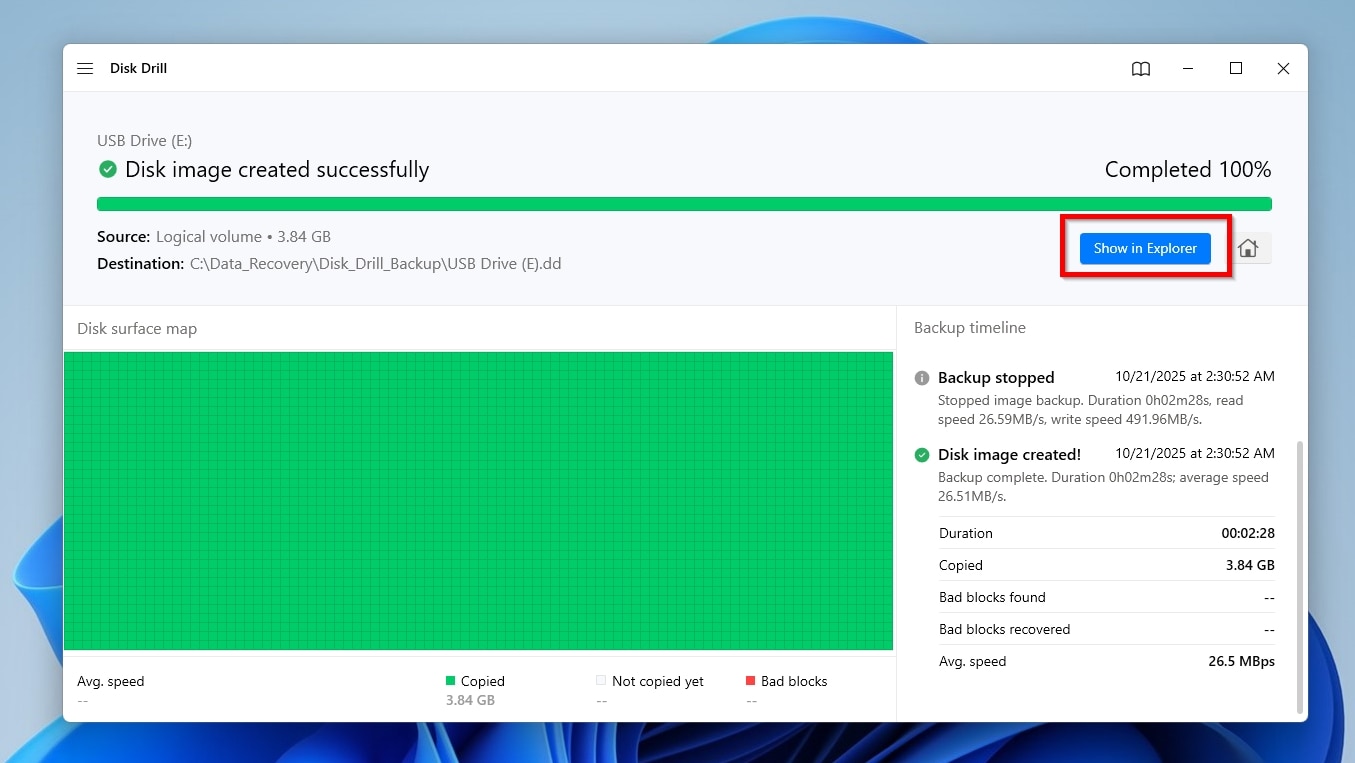Open the destination path link ending in 'USB Drive (E:).dd'

point(375,263)
